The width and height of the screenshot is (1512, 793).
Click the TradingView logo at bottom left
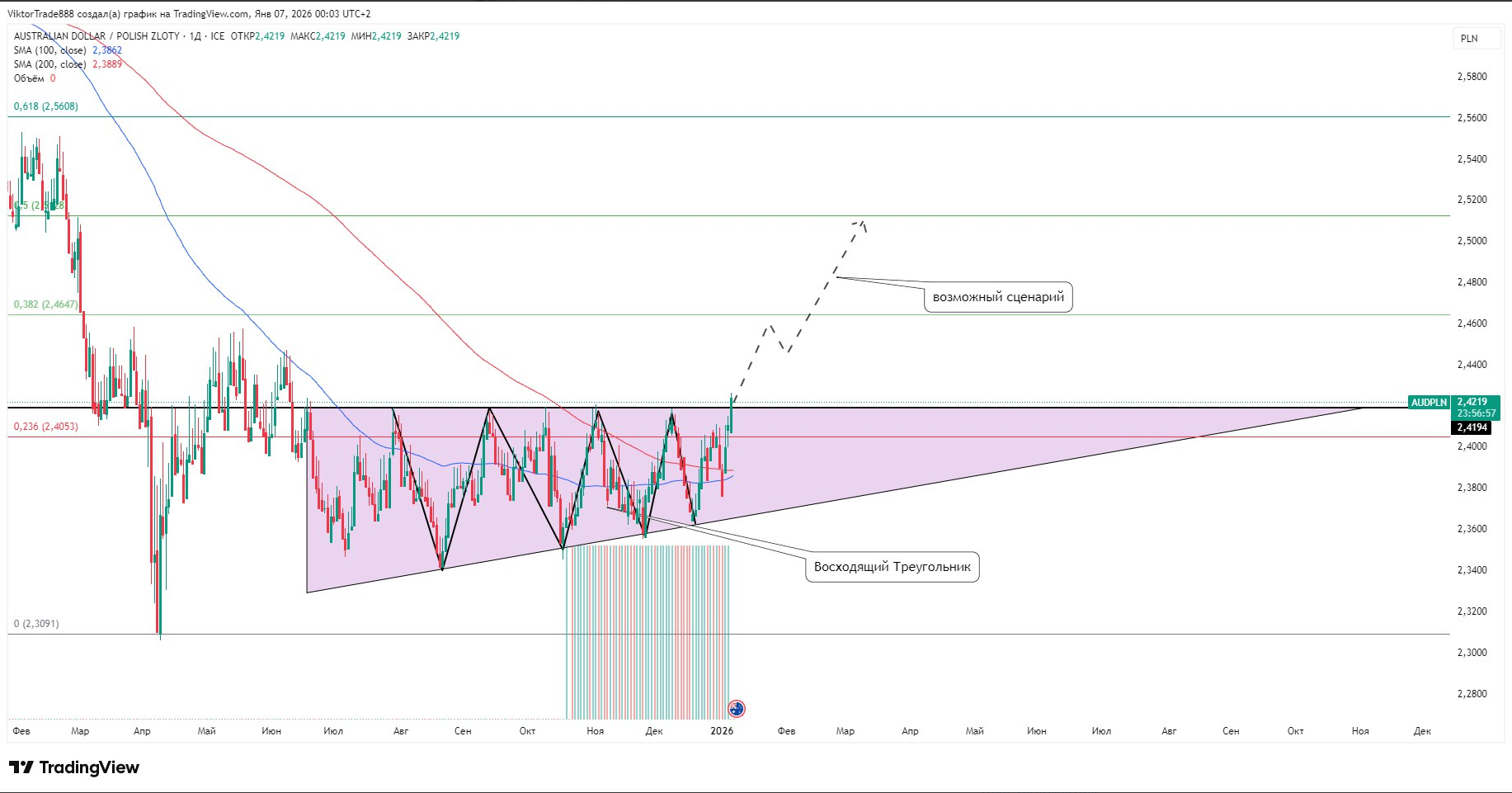point(74,767)
